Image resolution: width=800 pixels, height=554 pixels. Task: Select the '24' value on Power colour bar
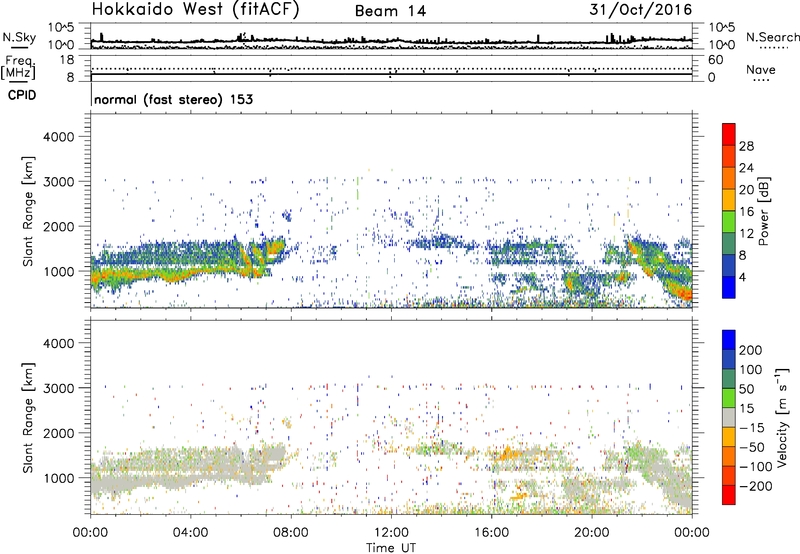[x=746, y=168]
